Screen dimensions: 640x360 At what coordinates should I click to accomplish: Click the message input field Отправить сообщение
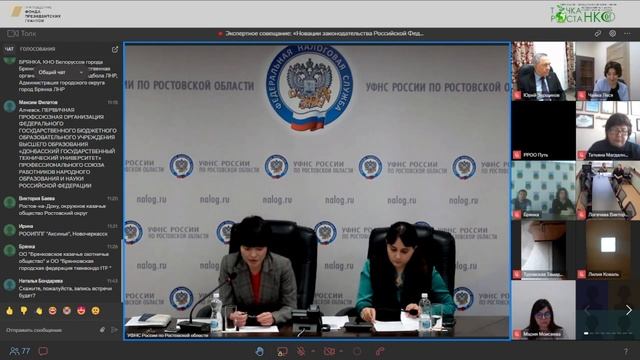51,330
